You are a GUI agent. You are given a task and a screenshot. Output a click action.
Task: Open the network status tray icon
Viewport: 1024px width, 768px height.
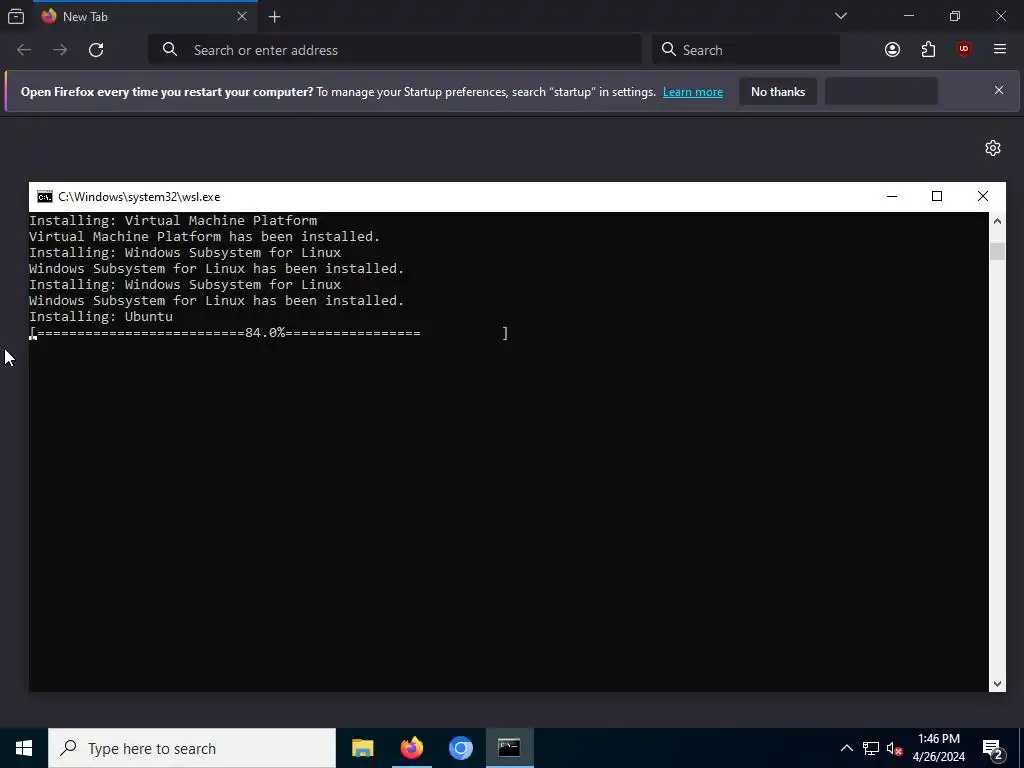tap(871, 748)
